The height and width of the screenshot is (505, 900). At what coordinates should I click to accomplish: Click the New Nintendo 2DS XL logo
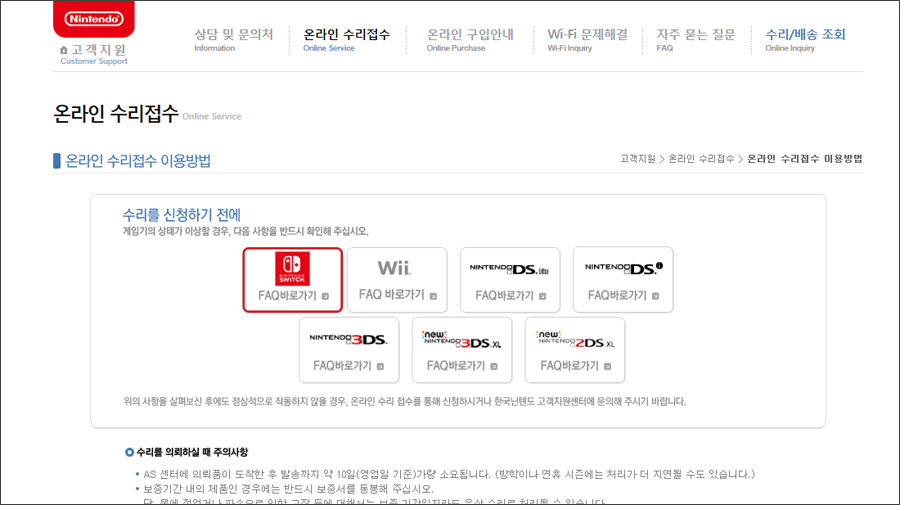tap(575, 340)
